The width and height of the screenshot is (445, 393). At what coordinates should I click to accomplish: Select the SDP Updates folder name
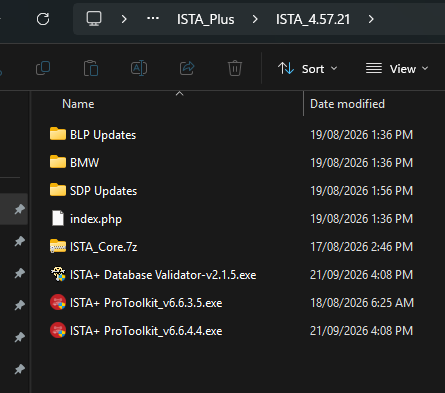point(103,191)
